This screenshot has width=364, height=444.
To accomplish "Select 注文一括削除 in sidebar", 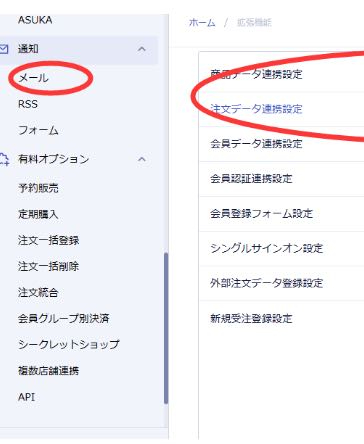I will pyautogui.click(x=48, y=266).
